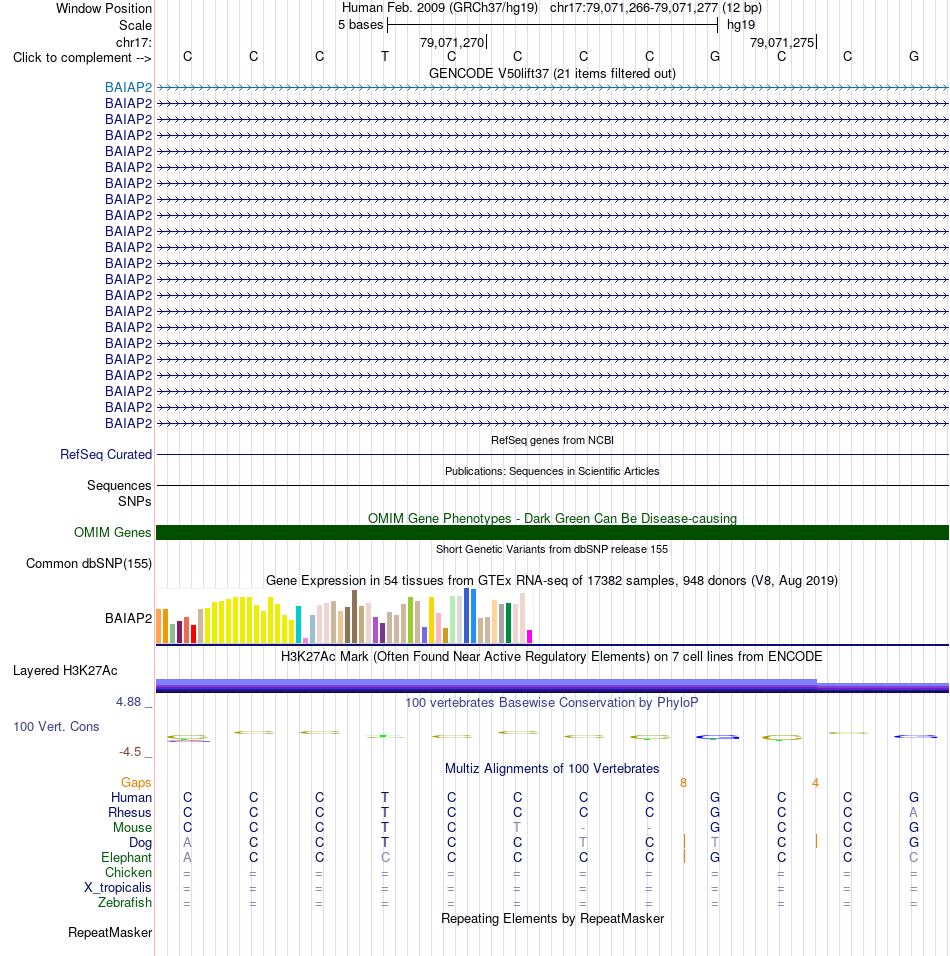Open the '100 Vert. Cons' track label

pos(56,727)
